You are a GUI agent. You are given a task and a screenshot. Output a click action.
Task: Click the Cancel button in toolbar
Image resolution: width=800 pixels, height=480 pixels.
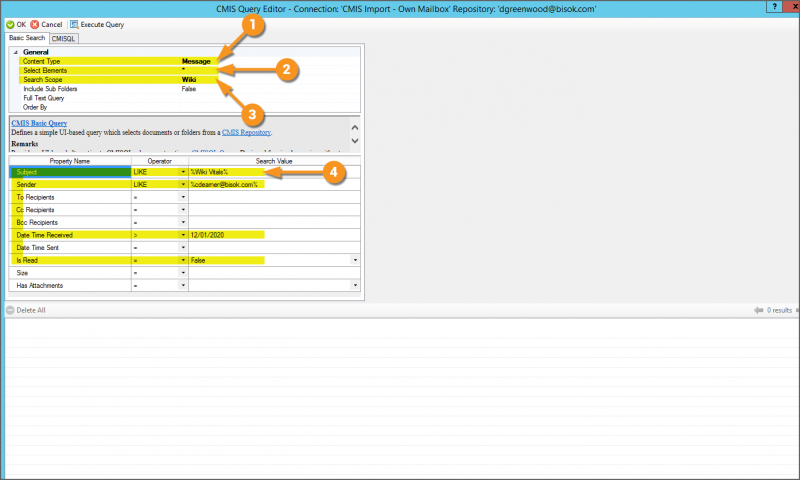(x=46, y=24)
